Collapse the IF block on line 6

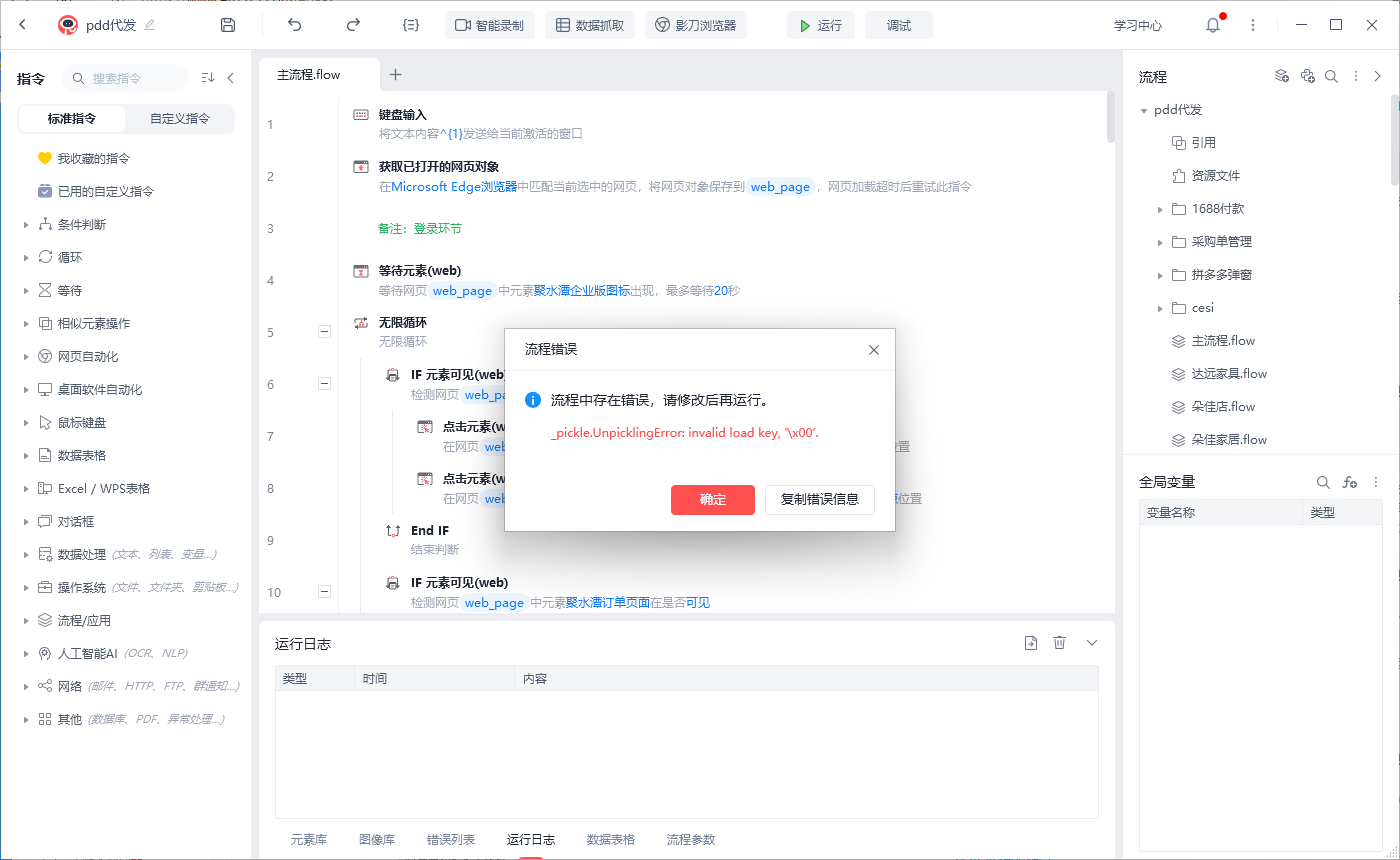pos(324,383)
